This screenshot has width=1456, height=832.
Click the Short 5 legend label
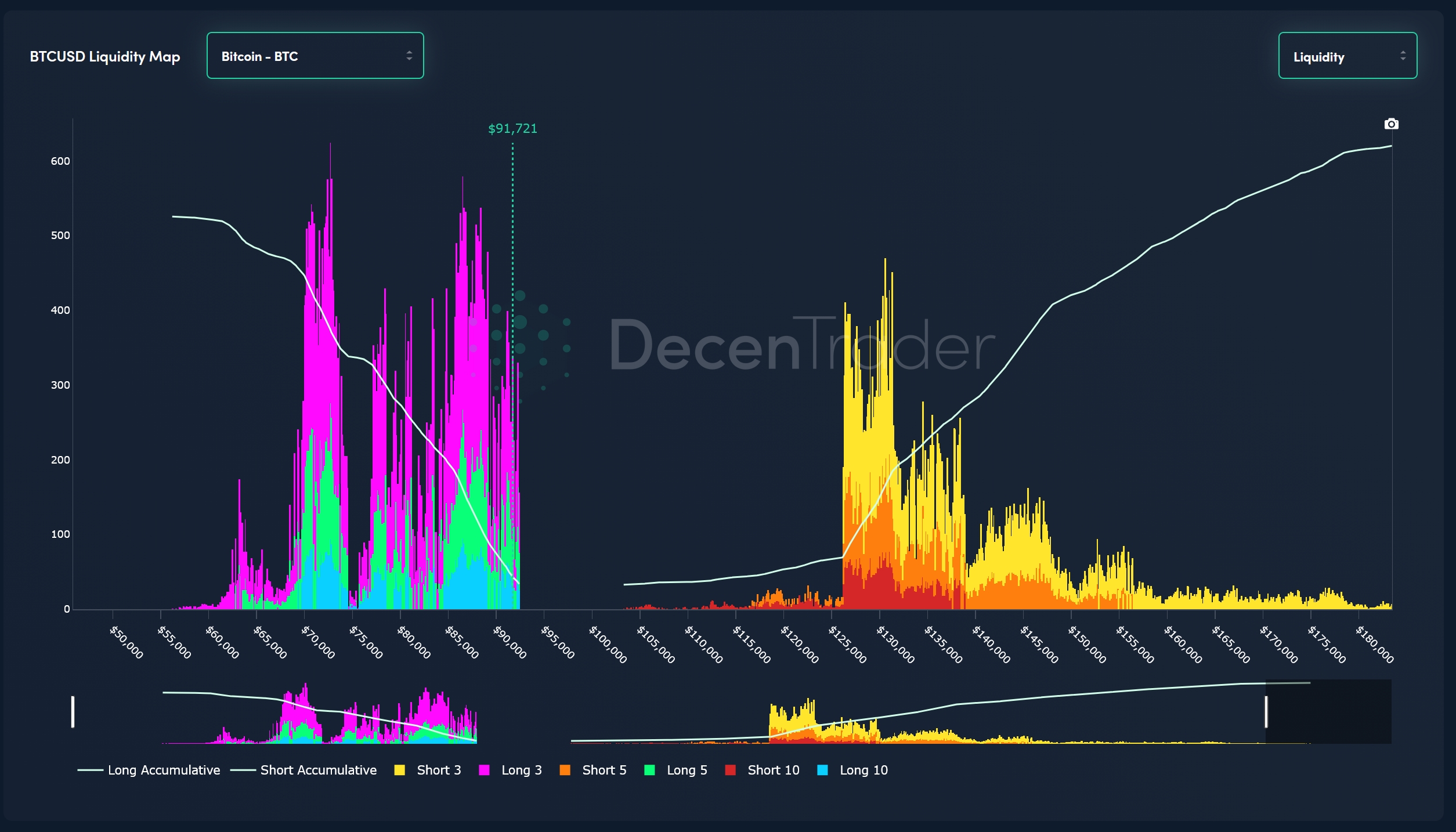pos(604,770)
